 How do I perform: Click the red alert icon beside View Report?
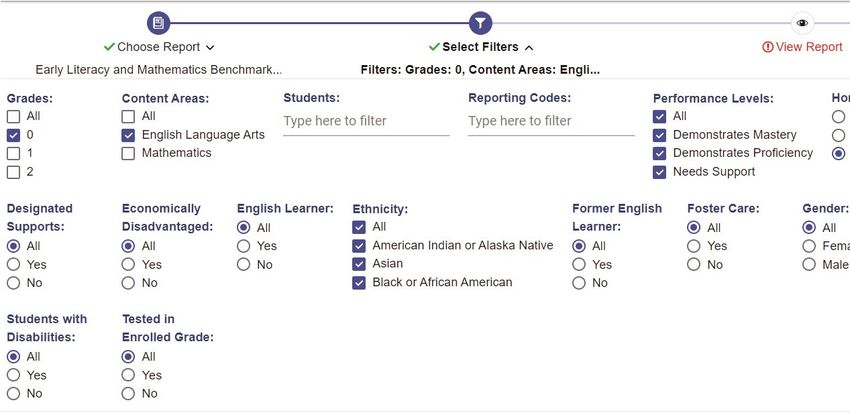pos(767,47)
